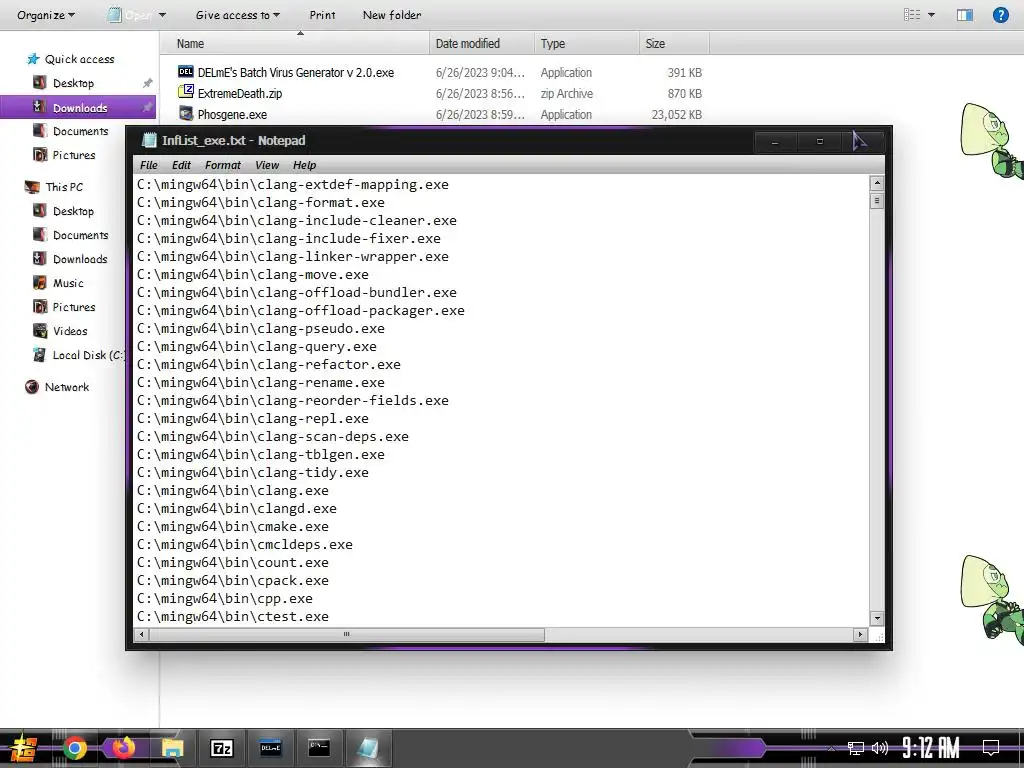This screenshot has width=1024, height=768.
Task: Open the Notepad File menu
Action: [x=149, y=165]
